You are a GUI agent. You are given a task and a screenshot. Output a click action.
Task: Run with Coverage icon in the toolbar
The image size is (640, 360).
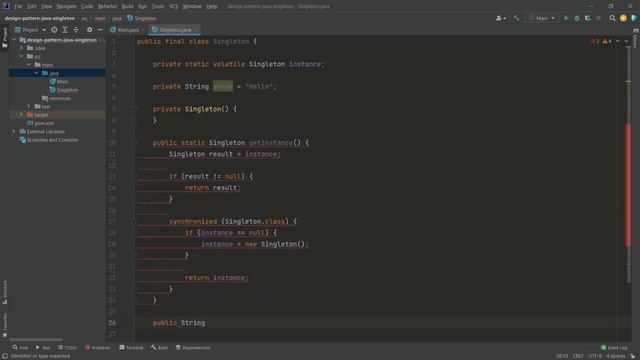click(x=588, y=18)
